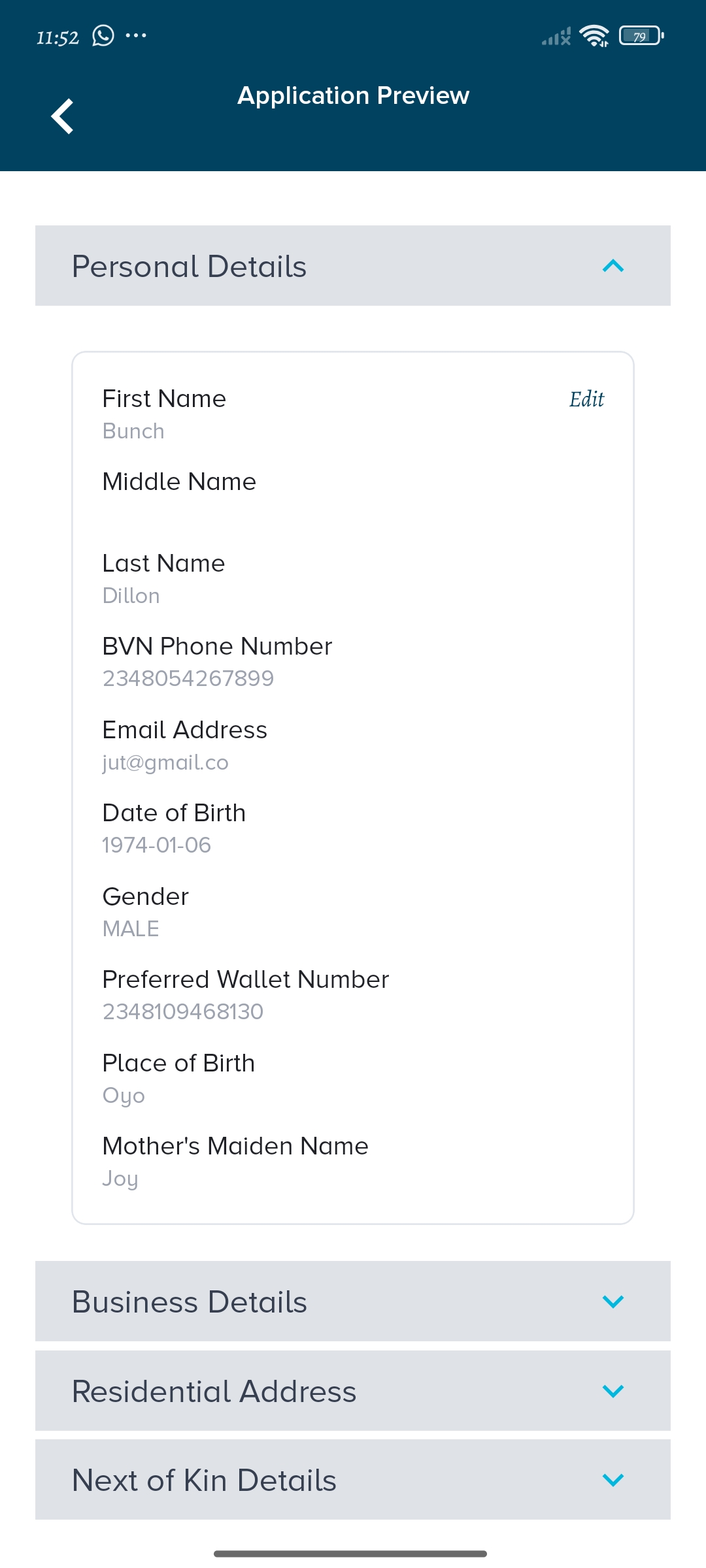
Task: Expand Next of Kin Details chevron
Action: (613, 1479)
